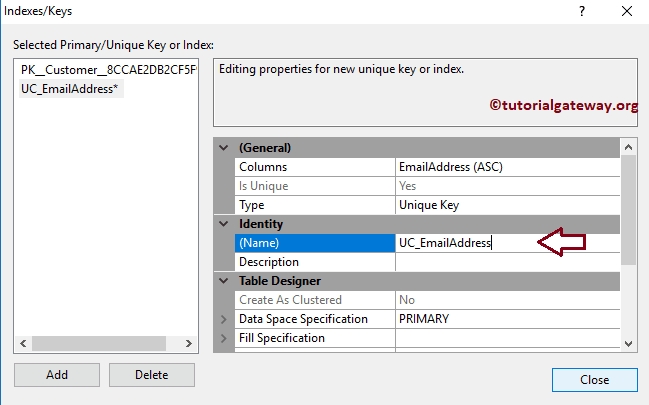Select the PK__Customer primary key entry
Image resolution: width=649 pixels, height=405 pixels.
pyautogui.click(x=108, y=70)
